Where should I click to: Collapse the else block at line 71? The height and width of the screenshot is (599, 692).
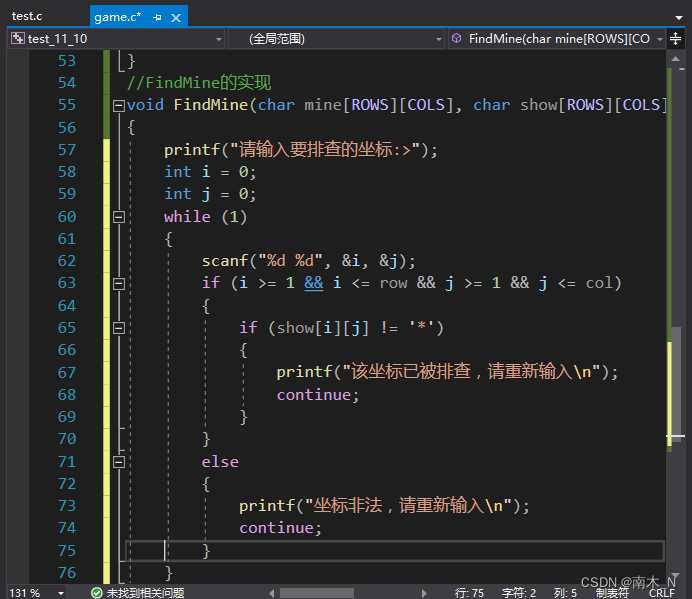coord(119,462)
